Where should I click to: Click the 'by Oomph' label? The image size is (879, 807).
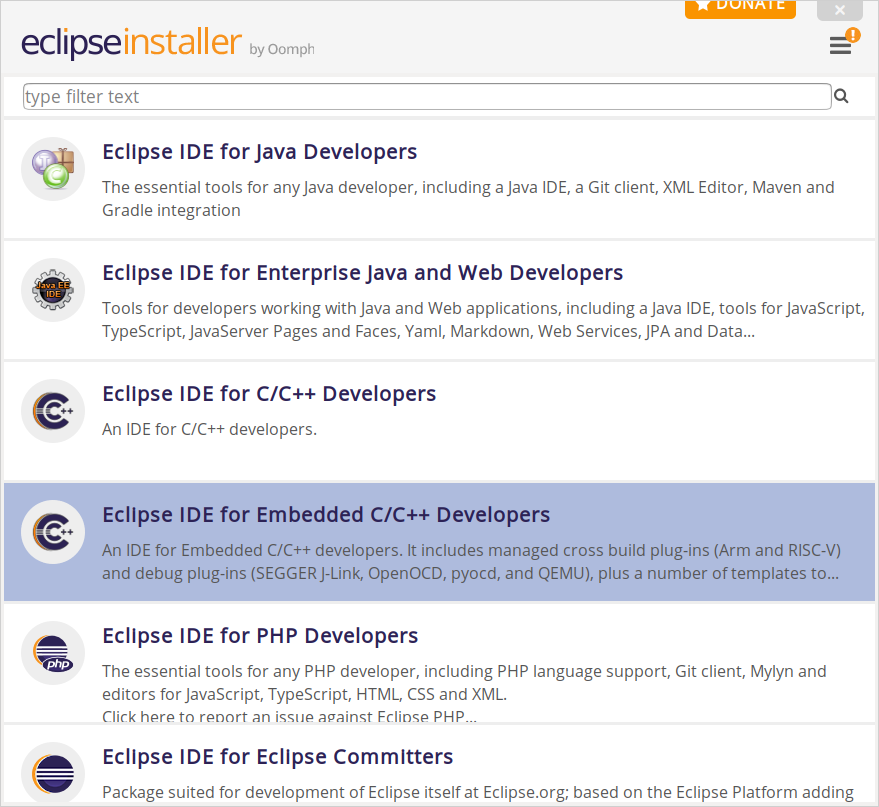click(282, 49)
